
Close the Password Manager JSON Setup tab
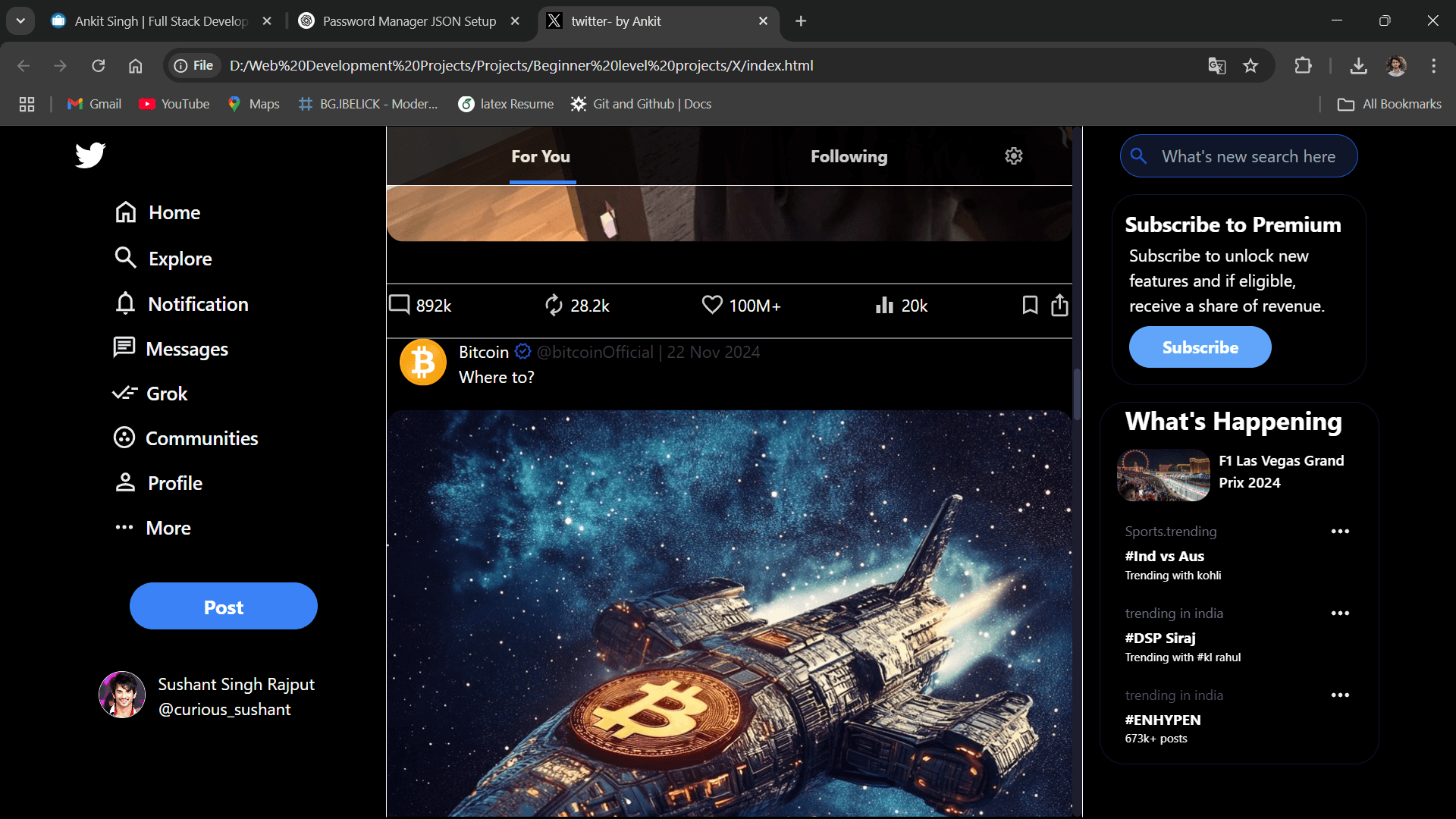pos(515,21)
